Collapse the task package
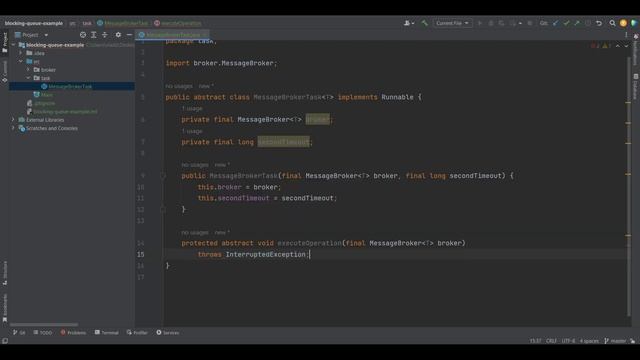Screen dimensions: 640x360 click(28, 78)
